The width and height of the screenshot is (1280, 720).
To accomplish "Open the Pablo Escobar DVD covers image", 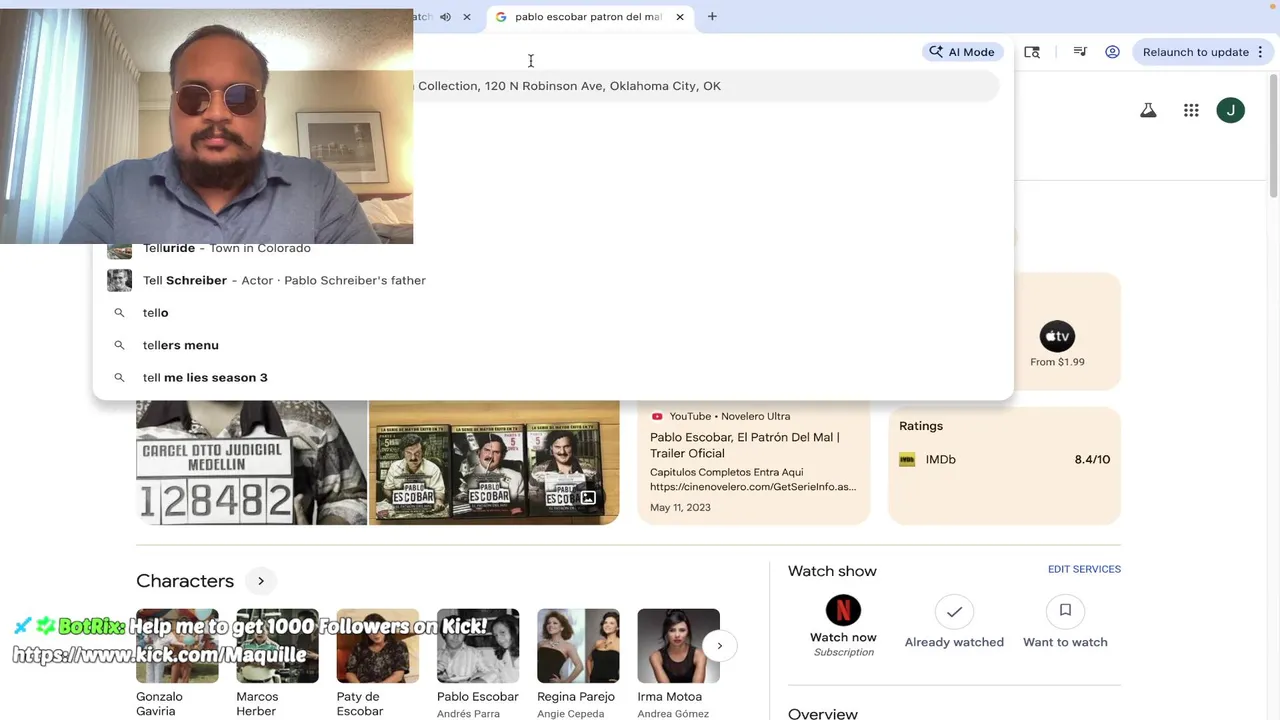I will (494, 462).
